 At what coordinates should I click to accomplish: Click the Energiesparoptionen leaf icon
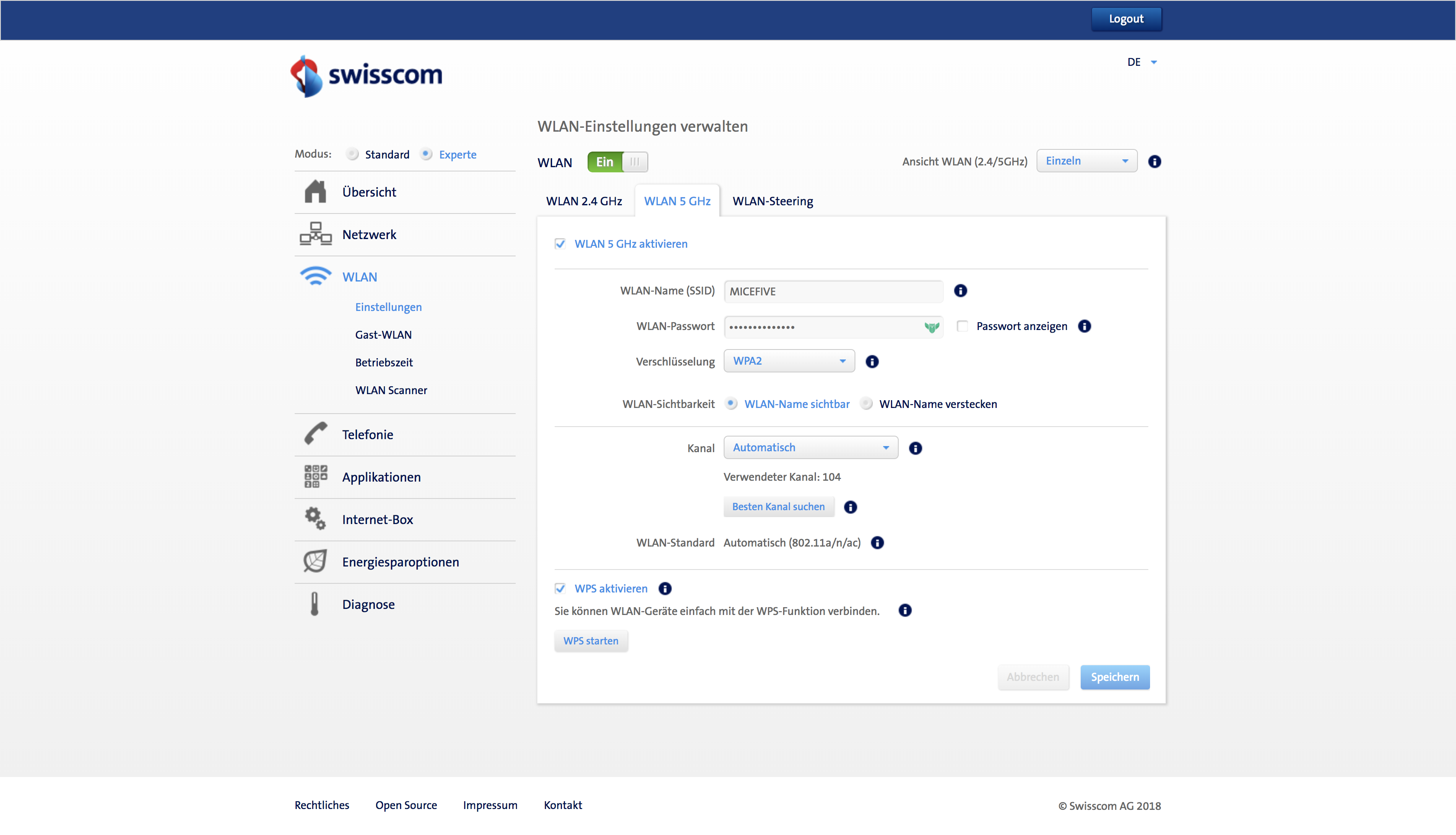pos(315,561)
